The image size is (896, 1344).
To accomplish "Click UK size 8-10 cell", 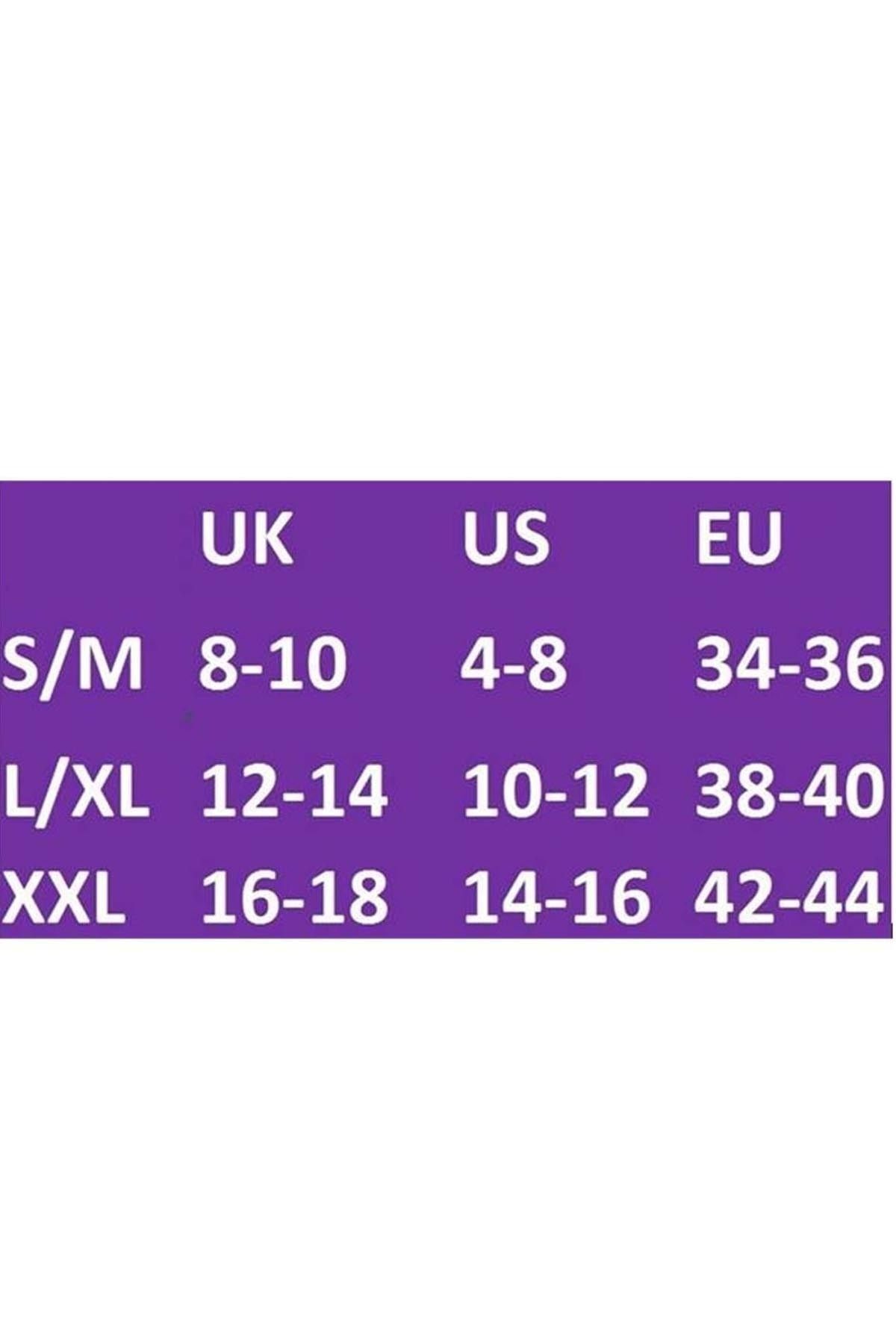I will (x=273, y=664).
